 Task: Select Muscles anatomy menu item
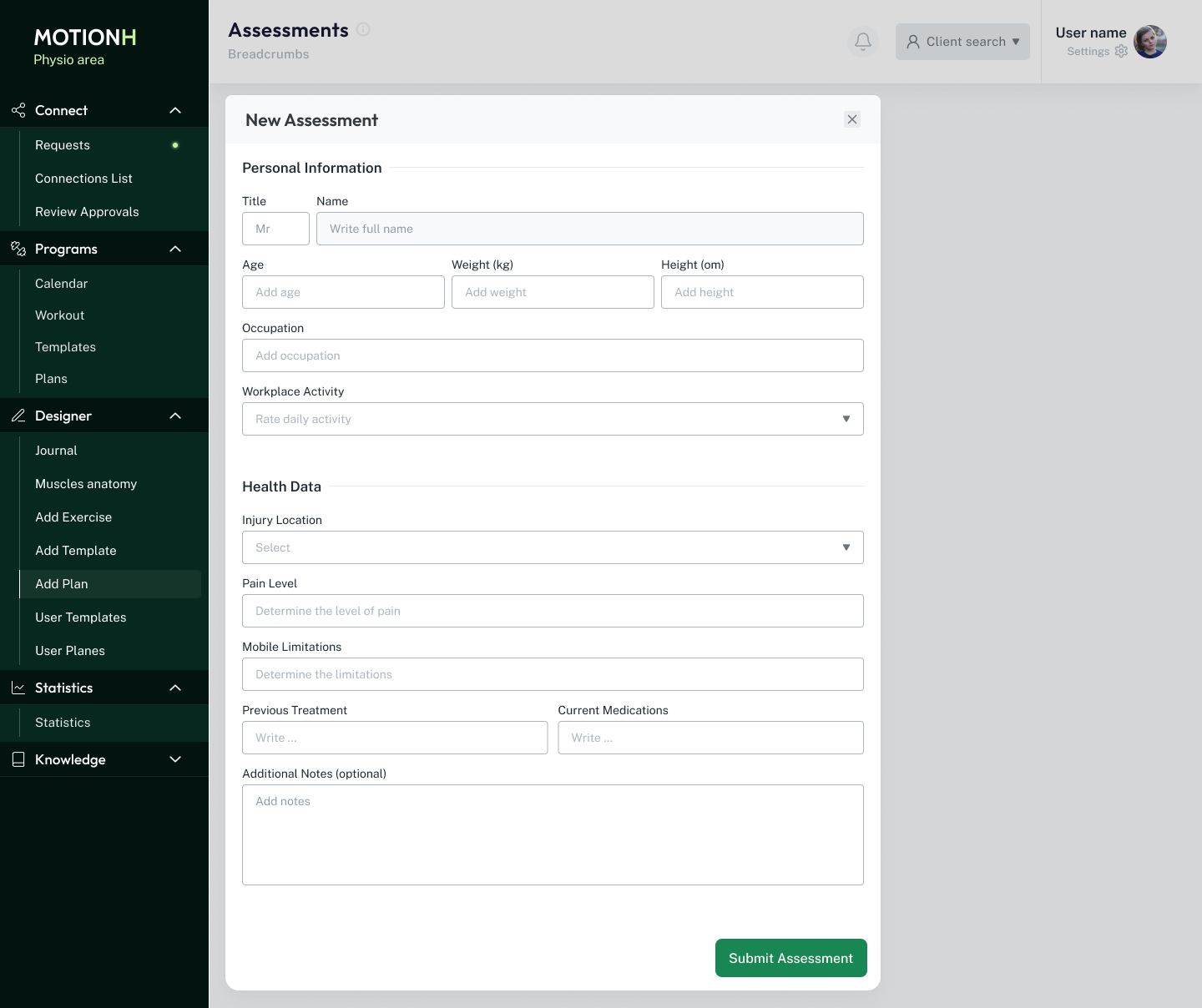tap(86, 484)
